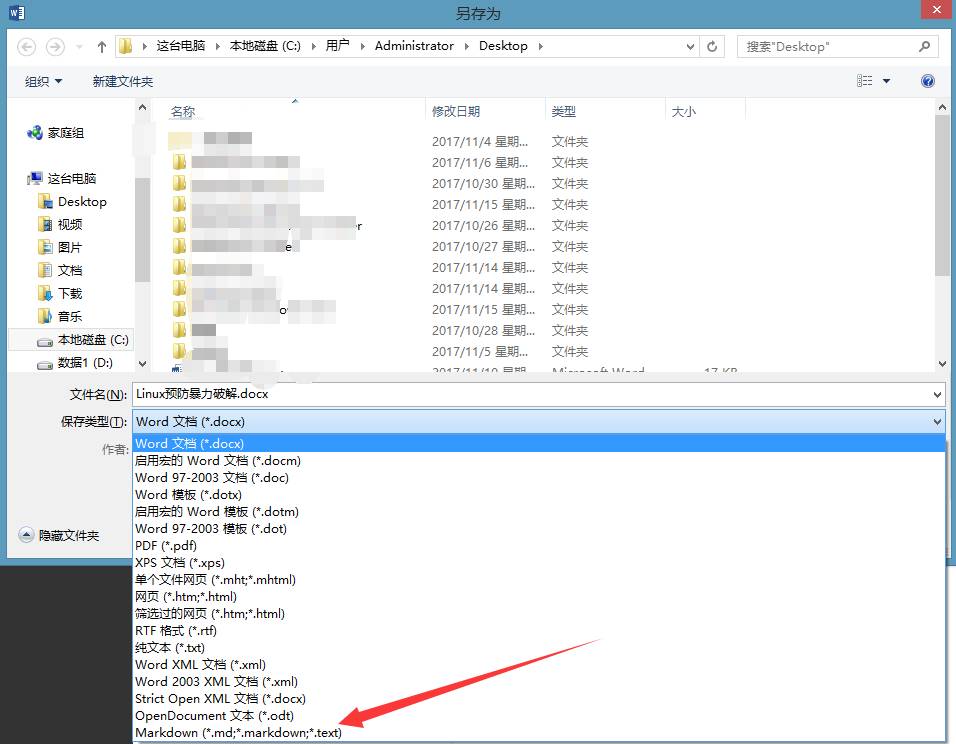The image size is (956, 744).
Task: Sort by 类型 column header
Action: pyautogui.click(x=563, y=112)
